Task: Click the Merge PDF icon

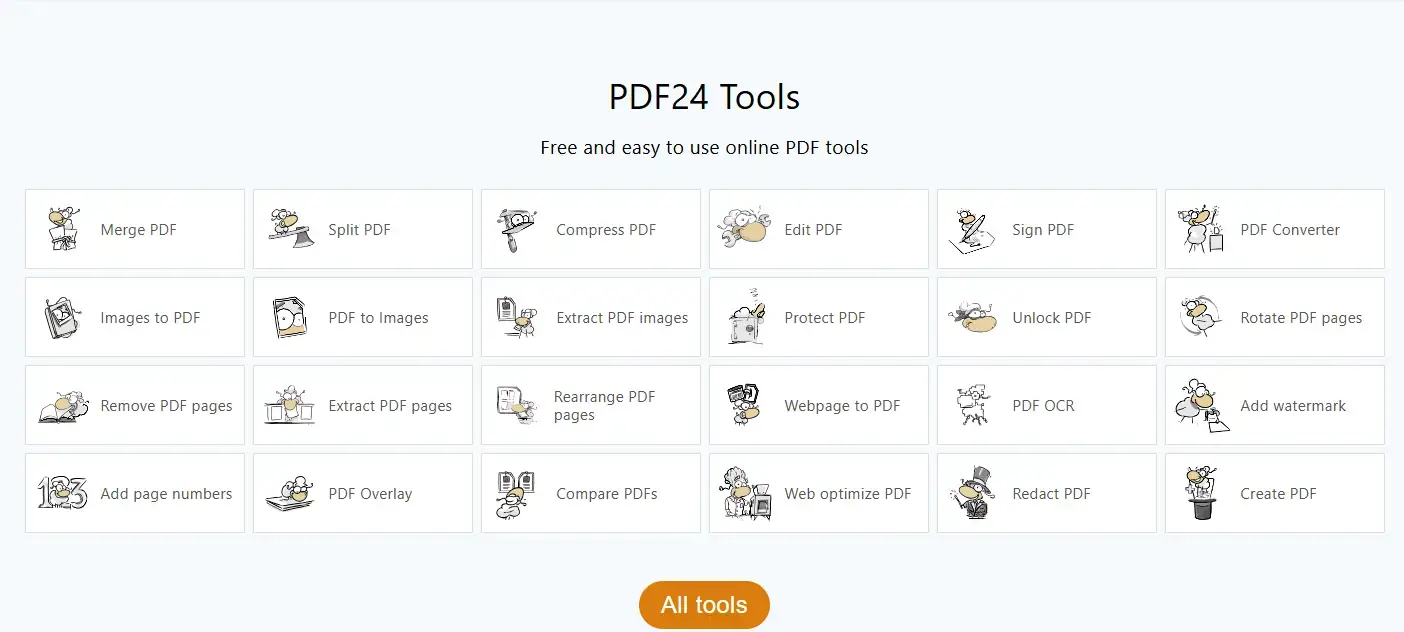Action: [63, 229]
